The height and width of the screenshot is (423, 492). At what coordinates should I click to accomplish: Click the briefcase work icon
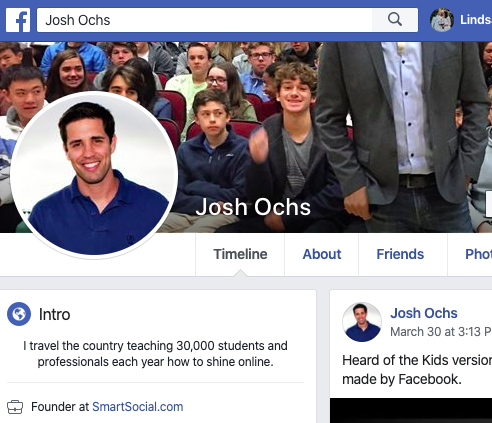click(15, 407)
